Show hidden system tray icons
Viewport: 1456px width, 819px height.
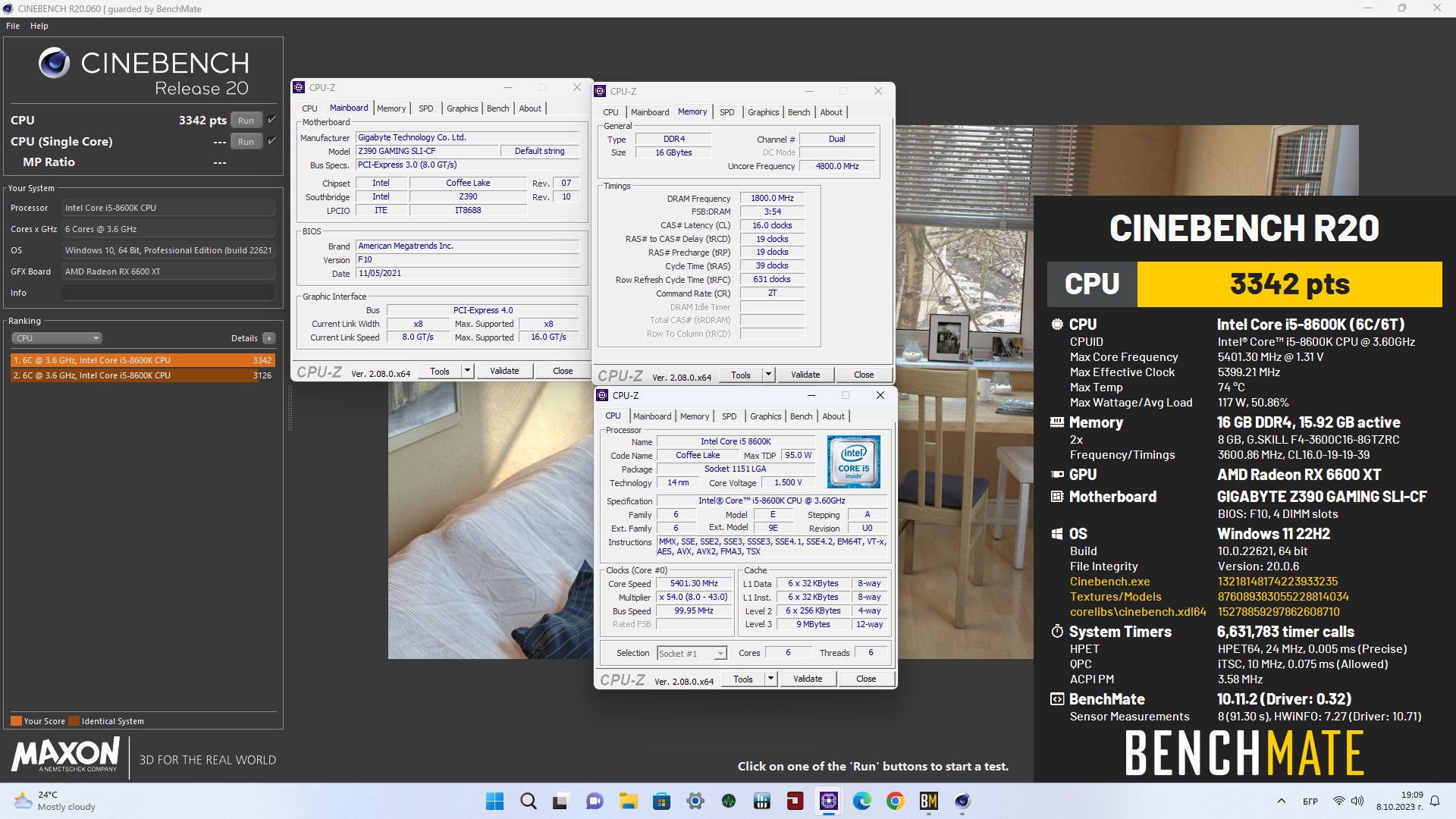click(x=1282, y=801)
